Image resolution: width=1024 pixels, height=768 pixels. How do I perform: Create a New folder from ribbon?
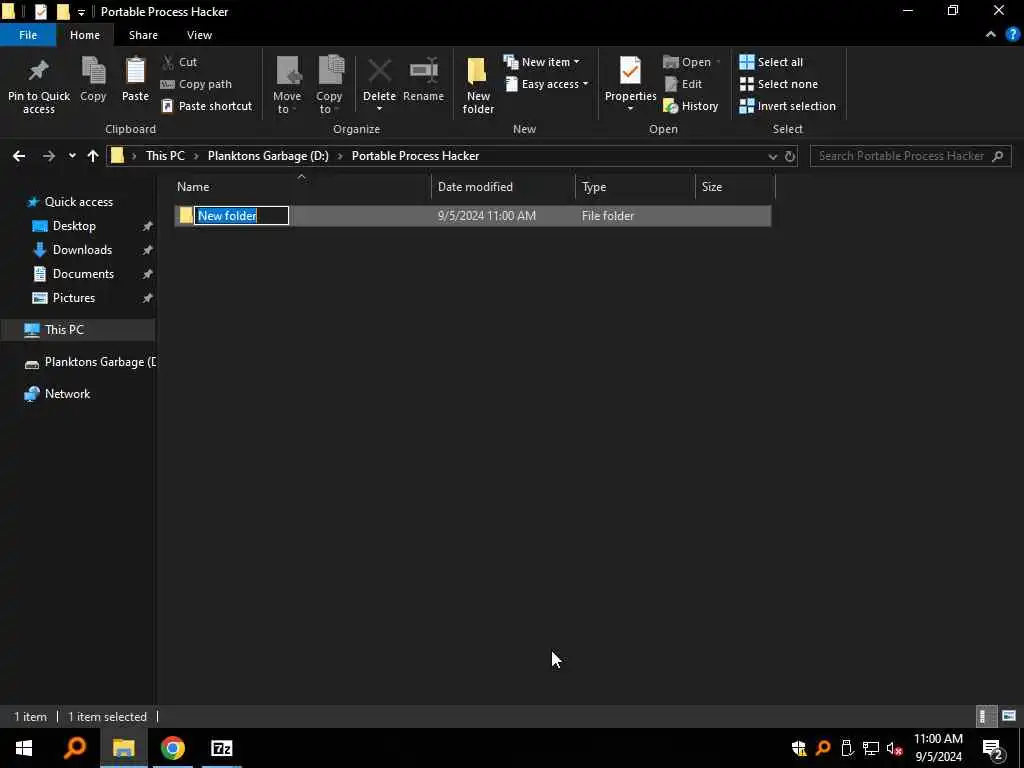pos(478,86)
